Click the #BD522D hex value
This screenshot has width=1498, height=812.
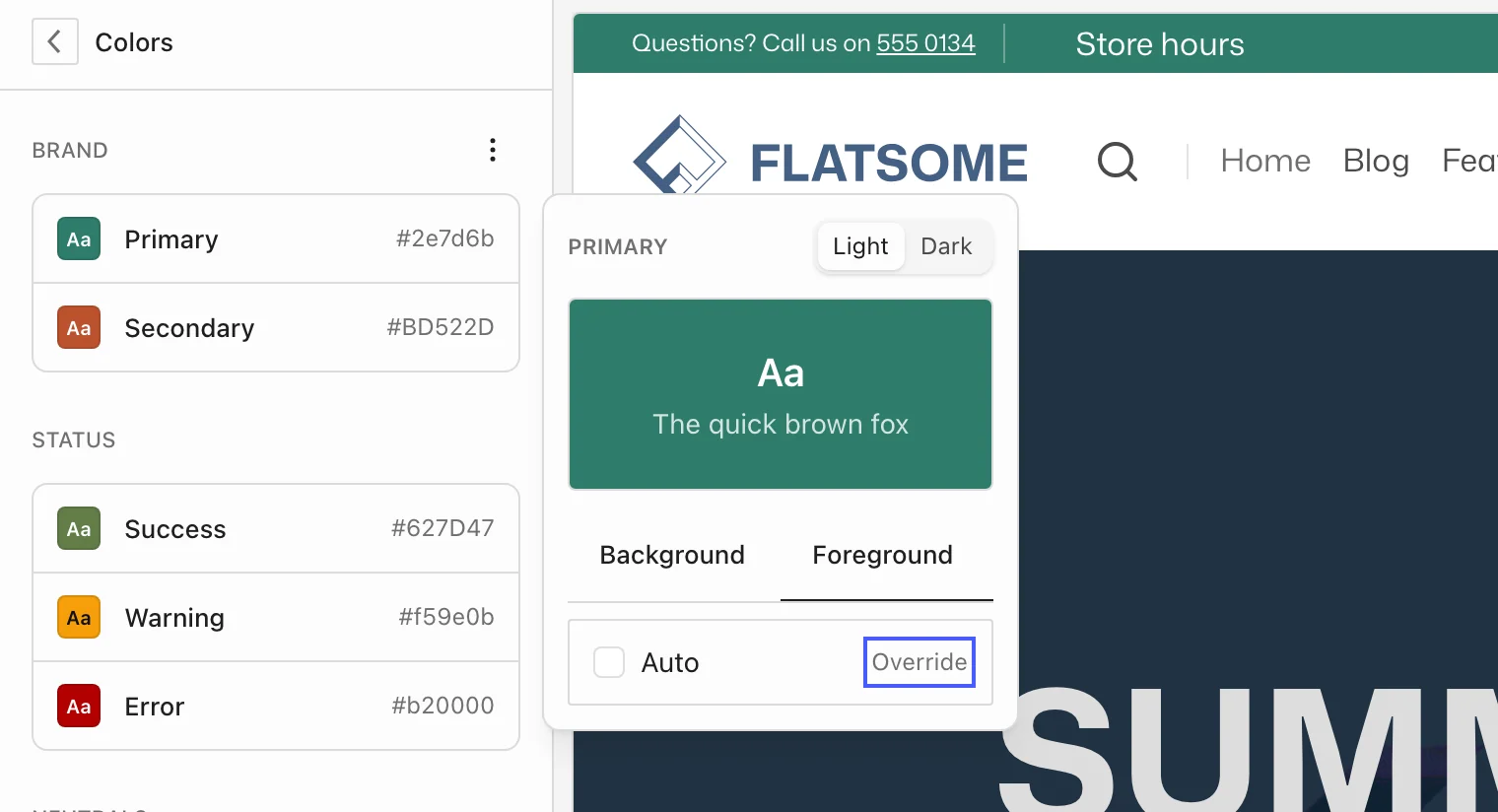pyautogui.click(x=441, y=327)
